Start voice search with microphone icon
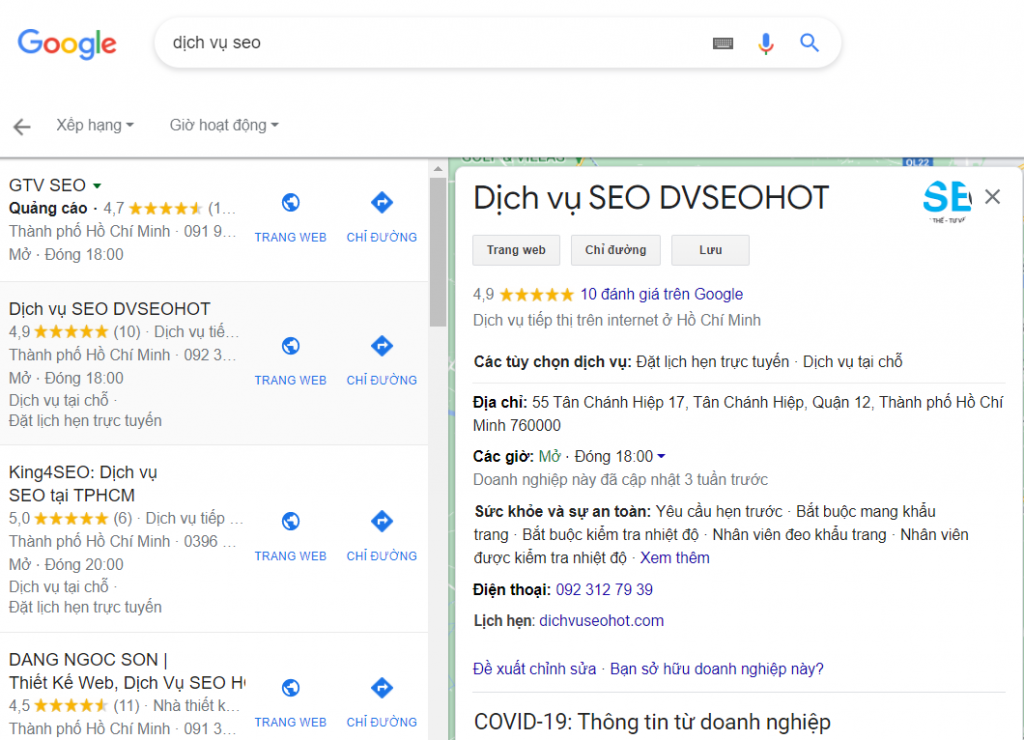 [765, 44]
